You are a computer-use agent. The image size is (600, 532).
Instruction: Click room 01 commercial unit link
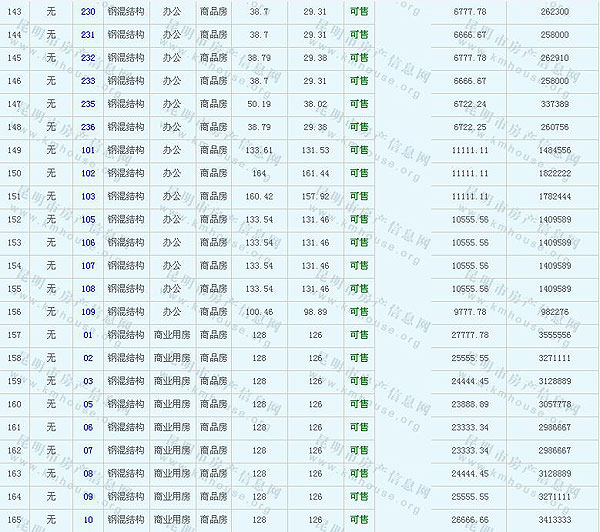point(88,335)
